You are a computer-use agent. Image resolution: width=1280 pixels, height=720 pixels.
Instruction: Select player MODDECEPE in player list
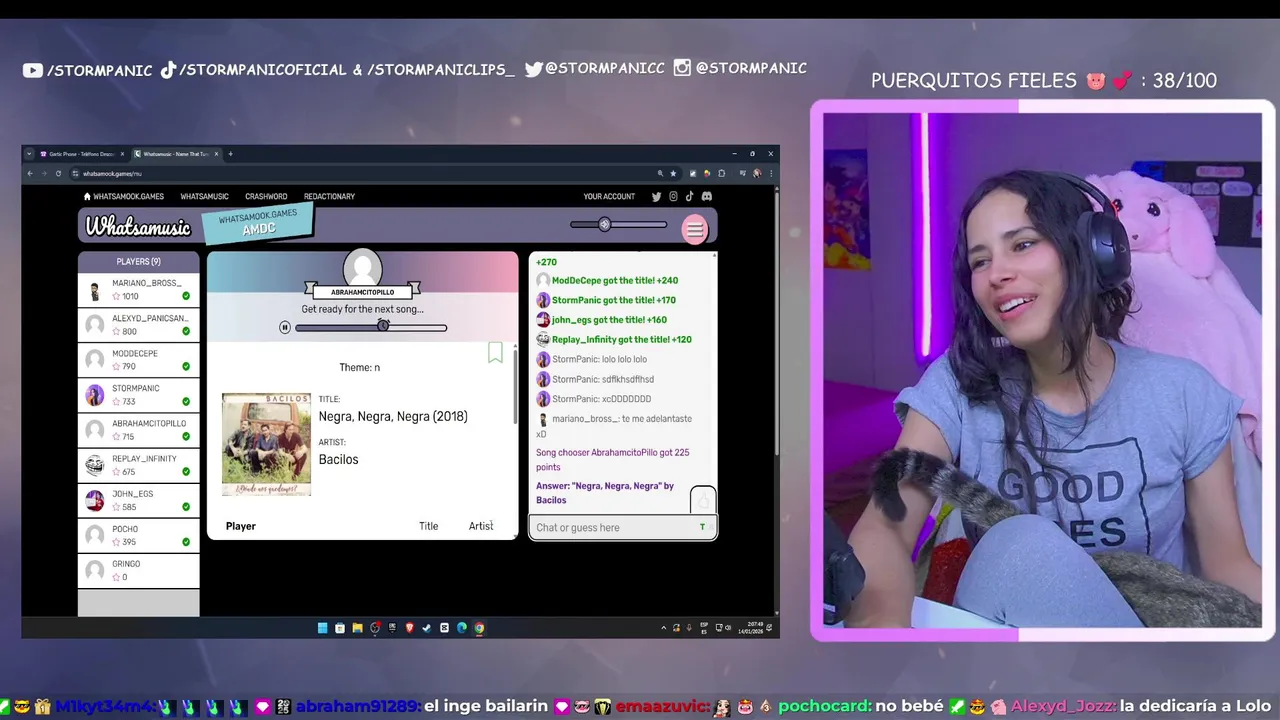139,360
